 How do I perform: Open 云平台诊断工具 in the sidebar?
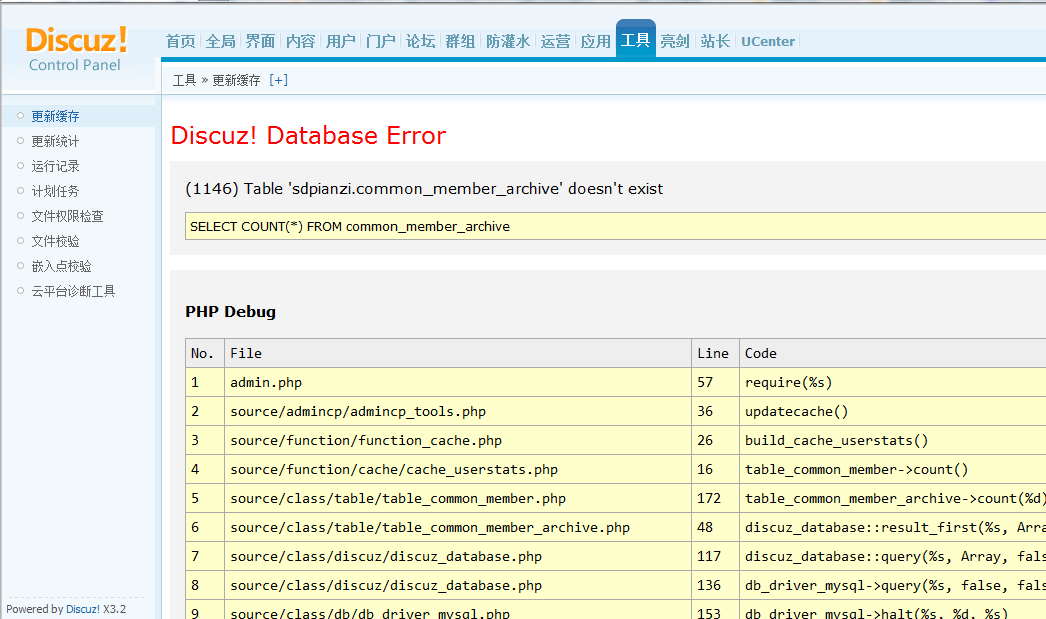coord(73,291)
